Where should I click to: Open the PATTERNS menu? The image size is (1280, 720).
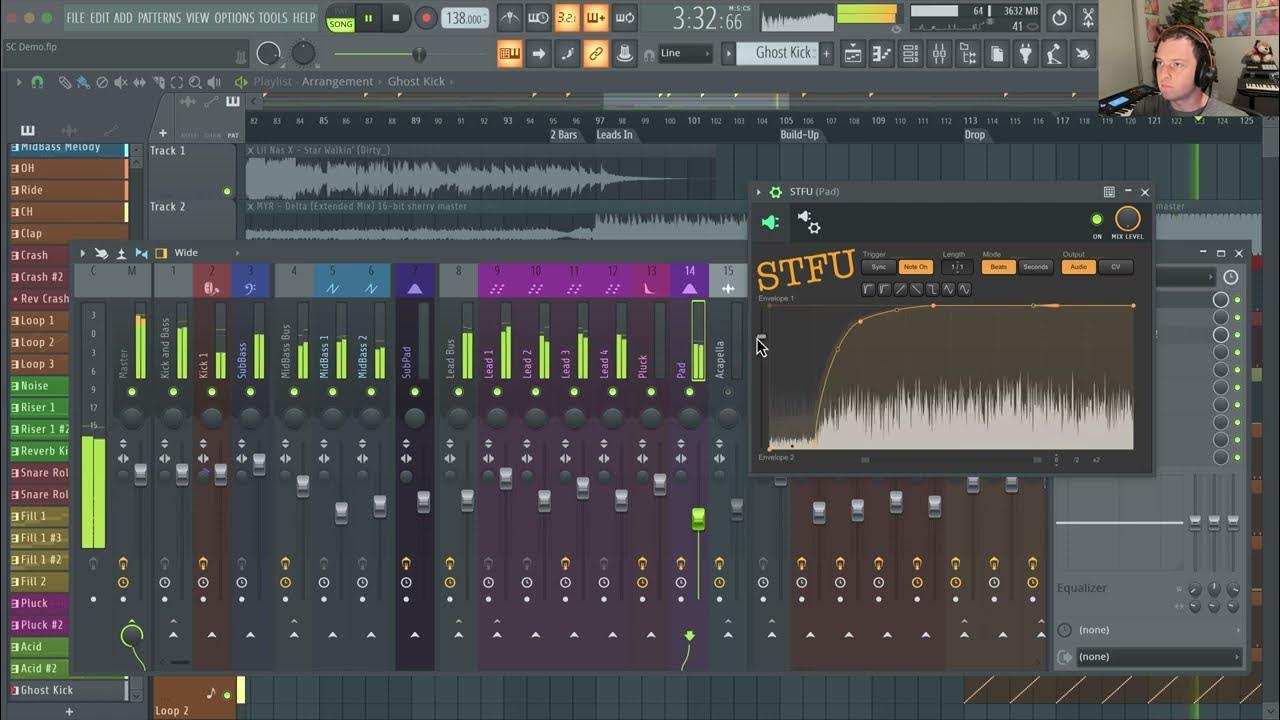coord(159,18)
